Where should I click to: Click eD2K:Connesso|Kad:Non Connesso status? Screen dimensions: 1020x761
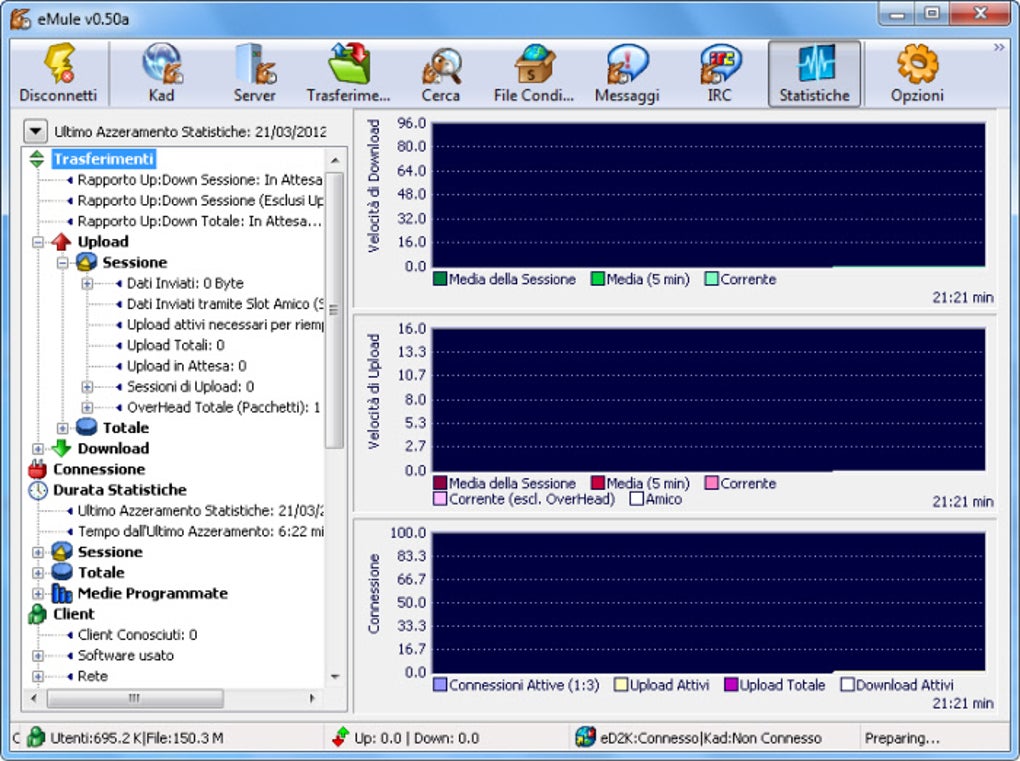[711, 738]
